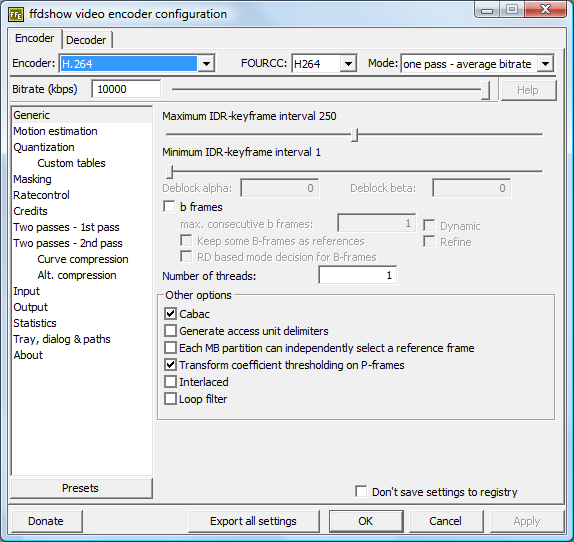
Task: Select the Encoder tab
Action: (x=35, y=38)
